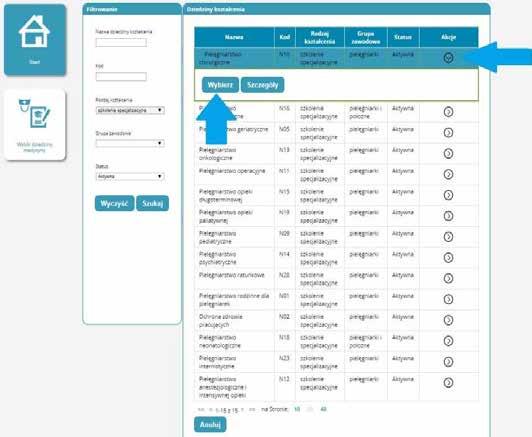Screen dimensions: 532x437
Task: Open the Grupa zawodowa filter dropdown
Action: coord(130,143)
